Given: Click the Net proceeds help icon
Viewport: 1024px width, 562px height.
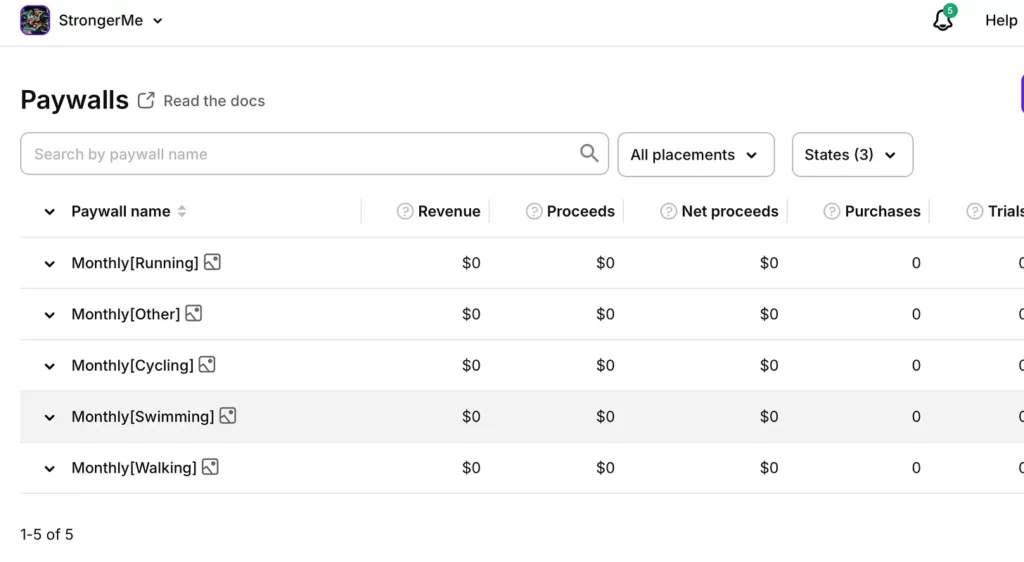Looking at the screenshot, I should tap(668, 211).
